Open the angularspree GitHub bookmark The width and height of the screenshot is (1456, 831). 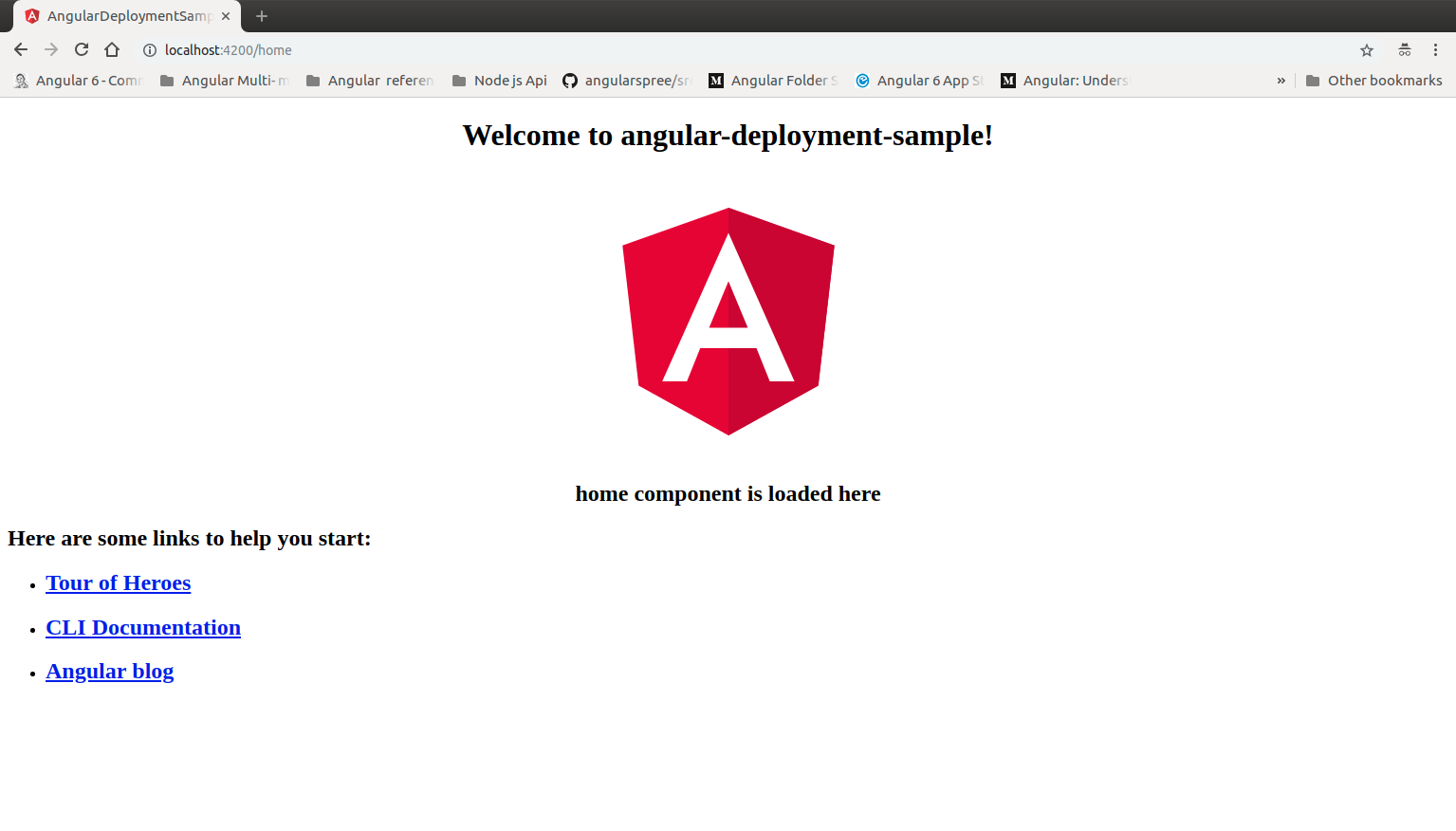coord(627,81)
